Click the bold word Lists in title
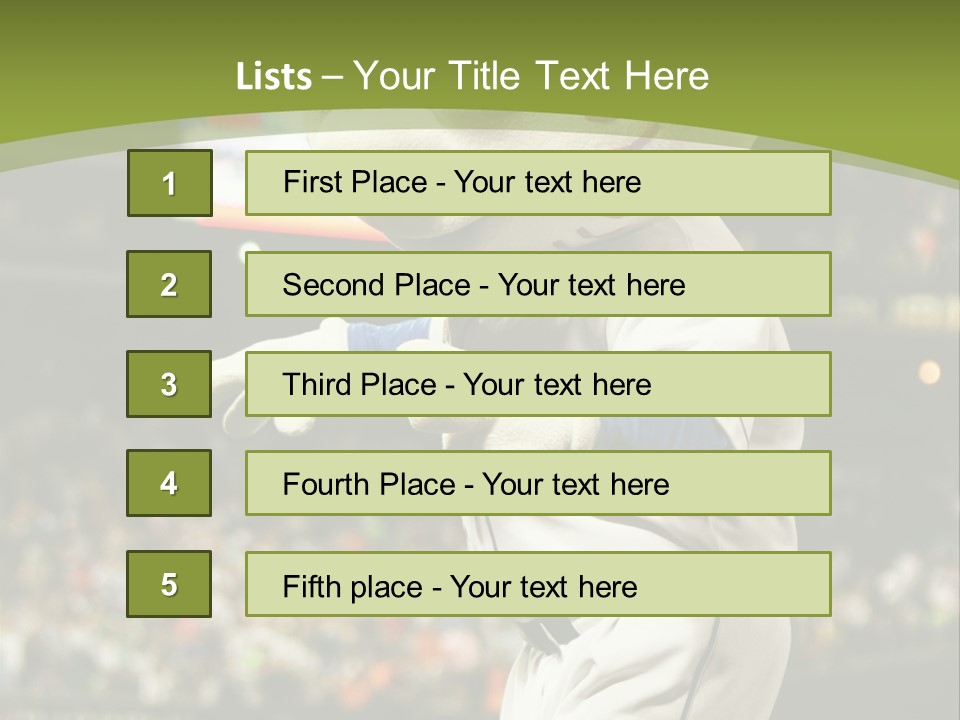Image resolution: width=960 pixels, height=720 pixels. (273, 76)
